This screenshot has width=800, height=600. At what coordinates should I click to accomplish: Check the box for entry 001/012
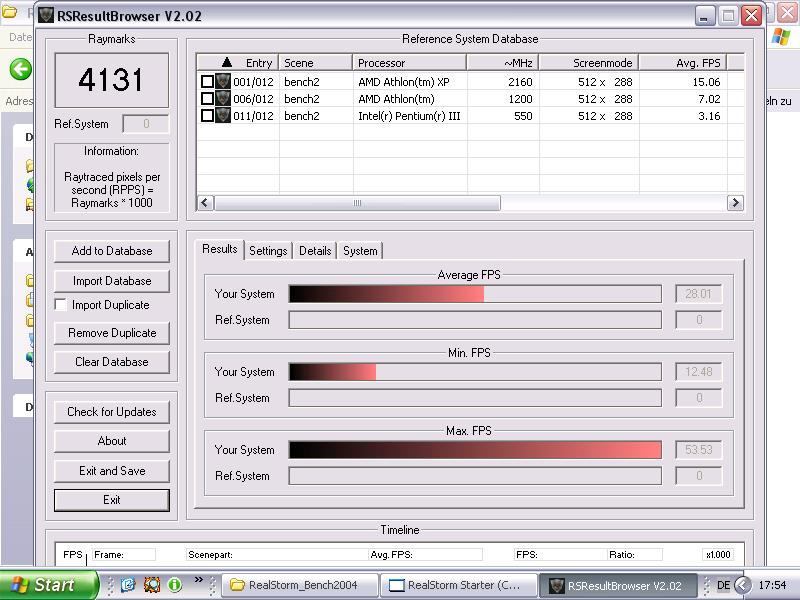[x=207, y=82]
